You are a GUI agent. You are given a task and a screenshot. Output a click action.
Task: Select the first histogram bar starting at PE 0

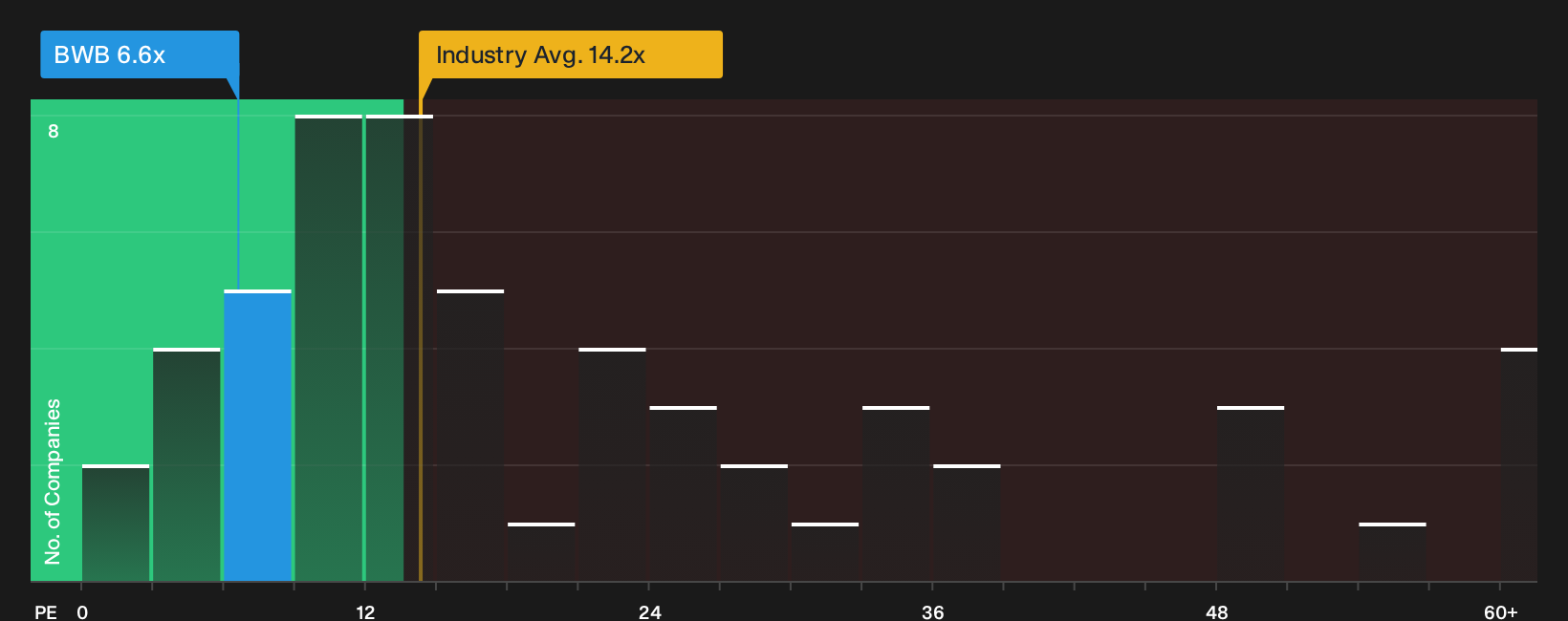(x=116, y=523)
